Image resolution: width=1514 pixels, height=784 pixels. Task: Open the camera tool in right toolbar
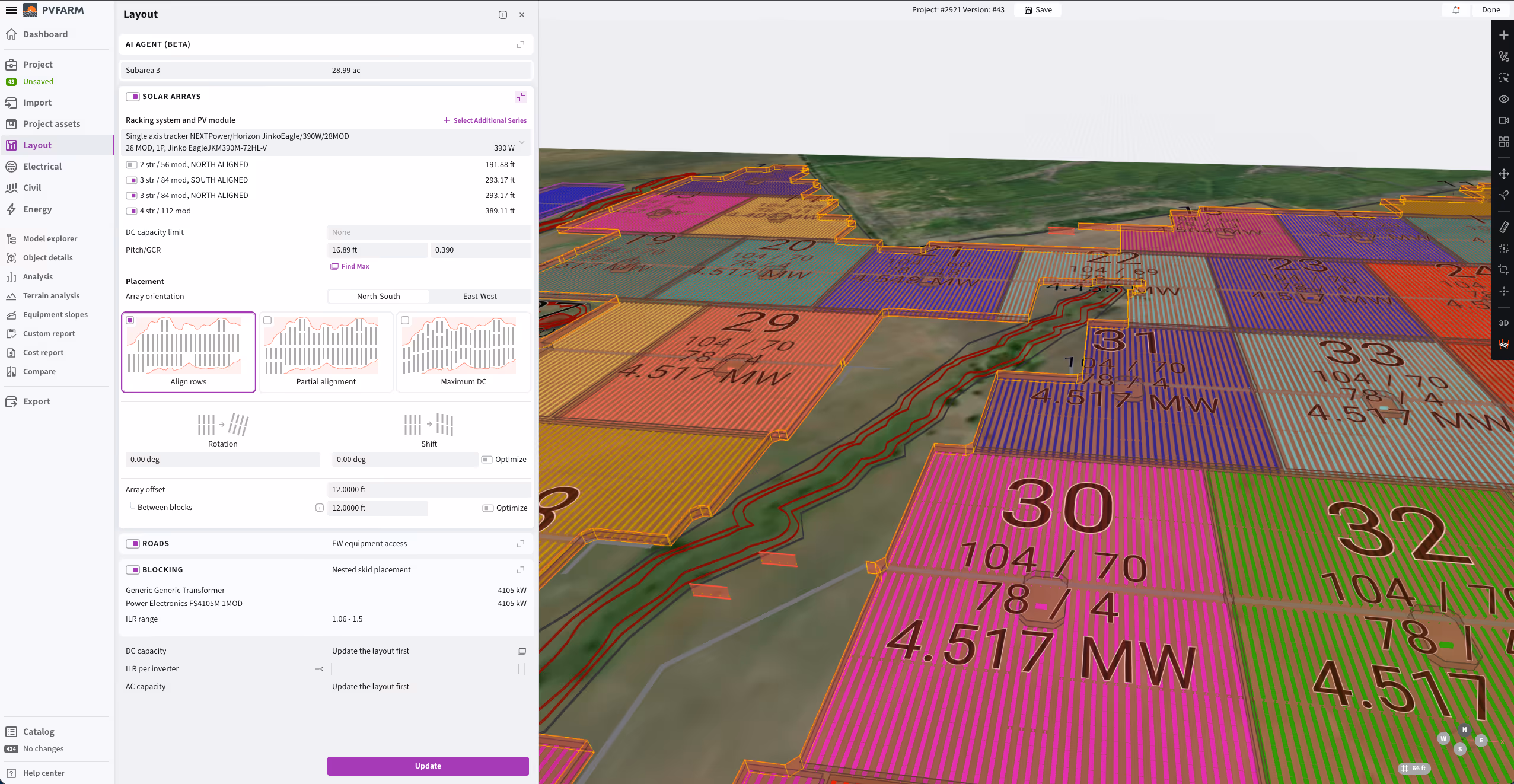(1503, 121)
